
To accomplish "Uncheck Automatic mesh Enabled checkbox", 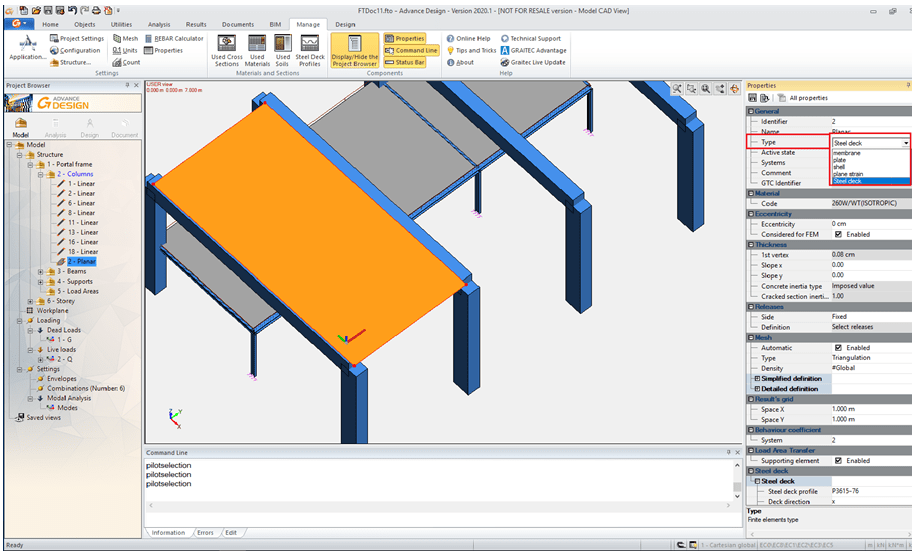I will tap(838, 347).
